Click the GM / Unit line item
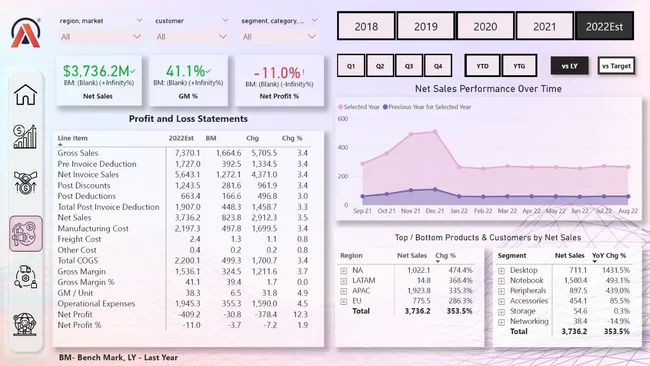The image size is (650, 366). click(x=75, y=293)
